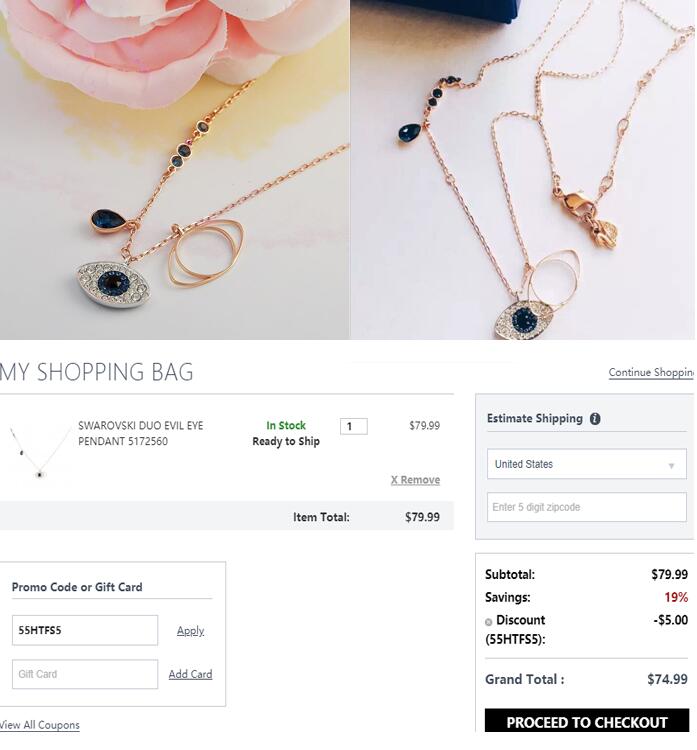This screenshot has width=697, height=750.
Task: Proceed to checkout
Action: point(587,720)
